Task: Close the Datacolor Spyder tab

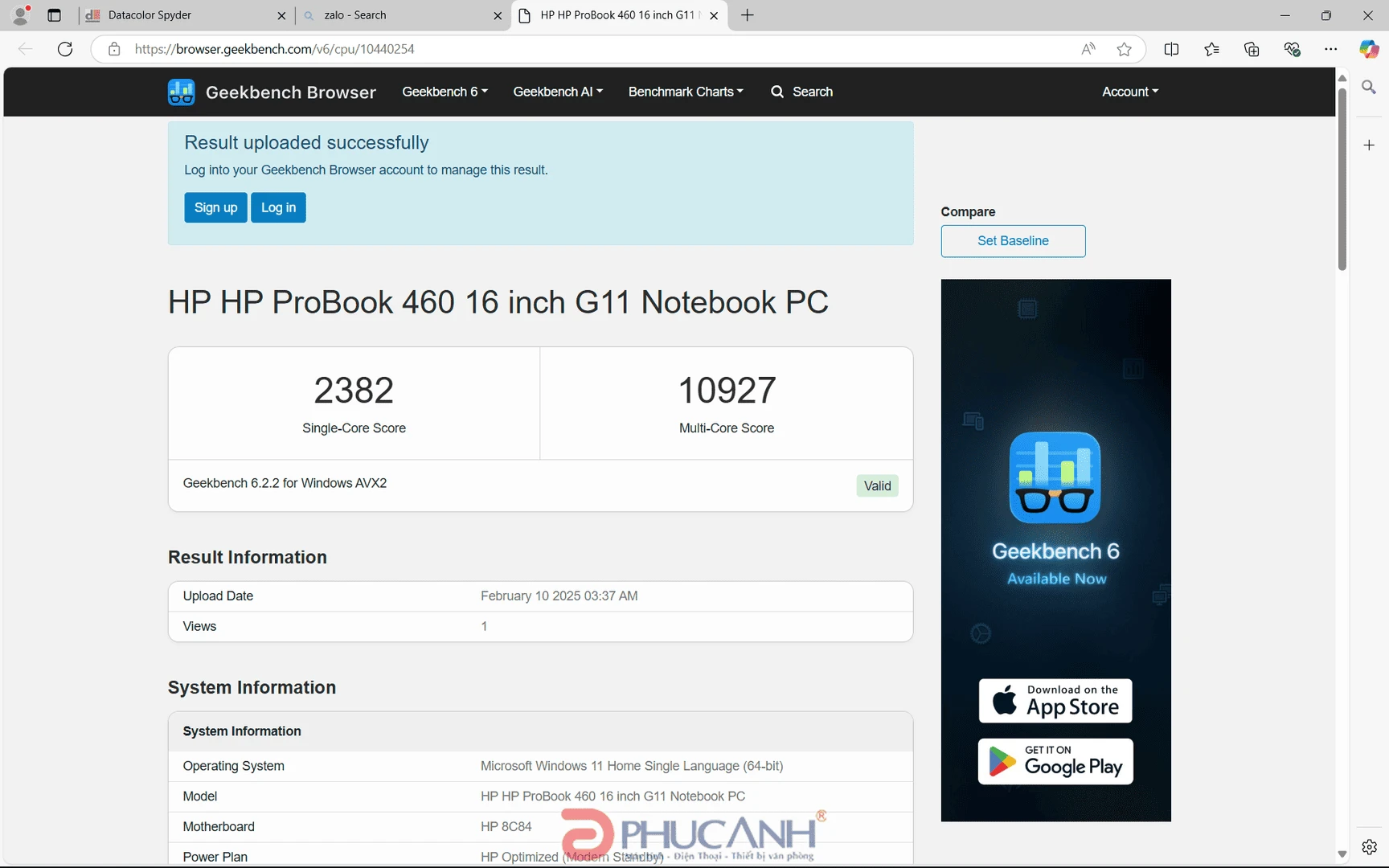Action: pyautogui.click(x=281, y=15)
